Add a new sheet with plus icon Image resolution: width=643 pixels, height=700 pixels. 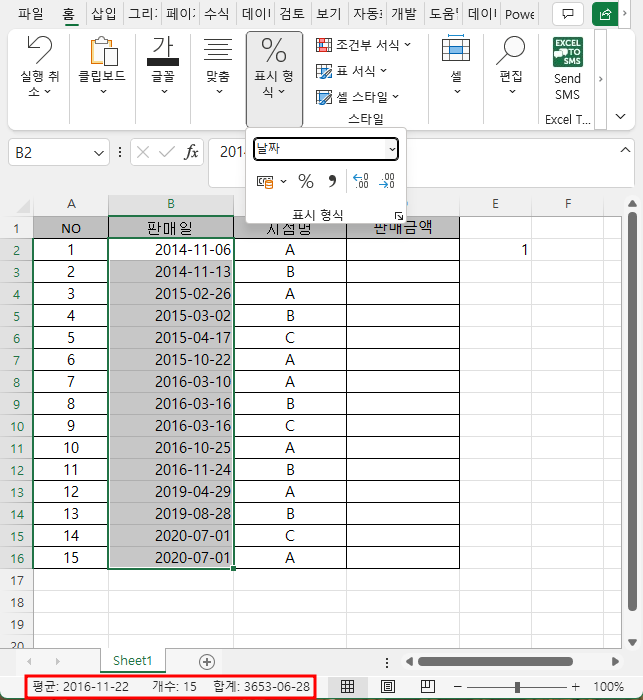[207, 662]
